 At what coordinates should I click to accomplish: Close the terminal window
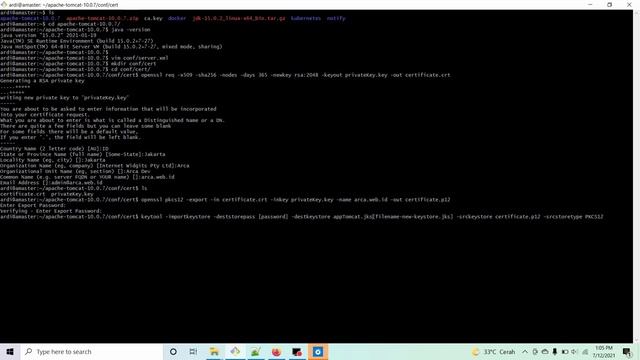pyautogui.click(x=629, y=4)
